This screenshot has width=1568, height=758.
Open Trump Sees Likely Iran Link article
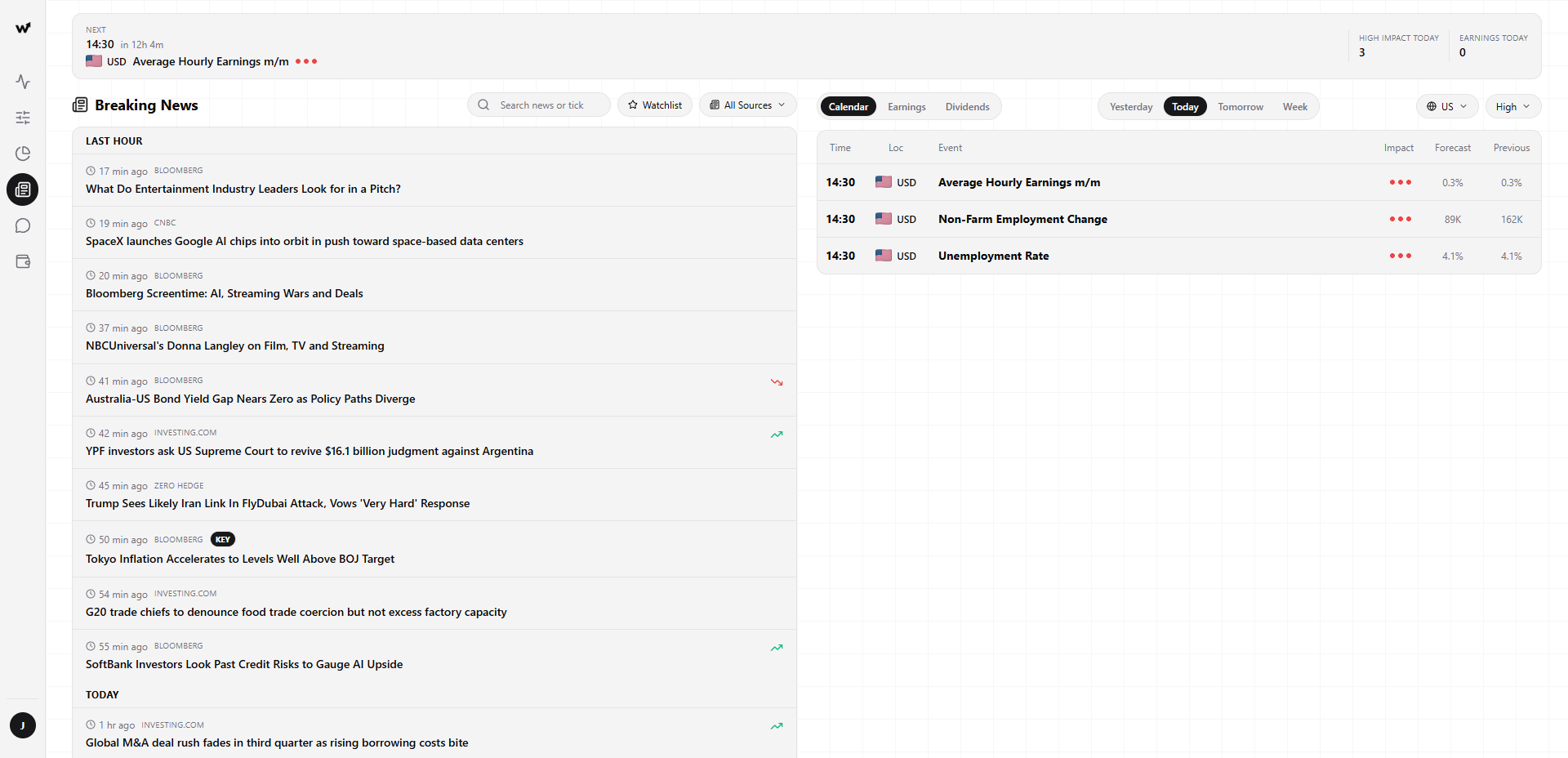coord(434,495)
